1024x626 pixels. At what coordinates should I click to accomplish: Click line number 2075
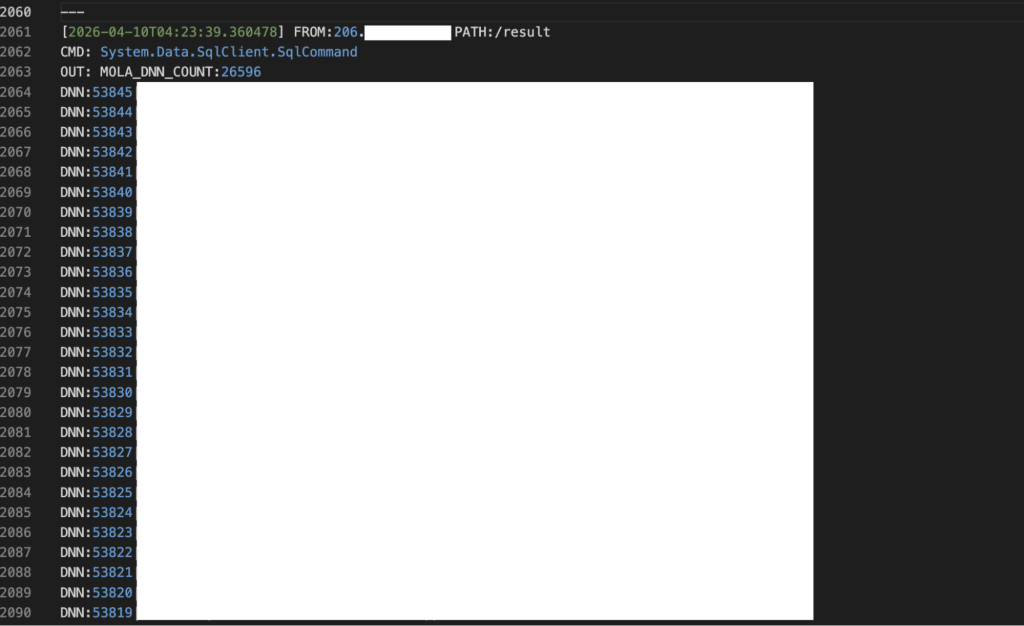pos(16,312)
